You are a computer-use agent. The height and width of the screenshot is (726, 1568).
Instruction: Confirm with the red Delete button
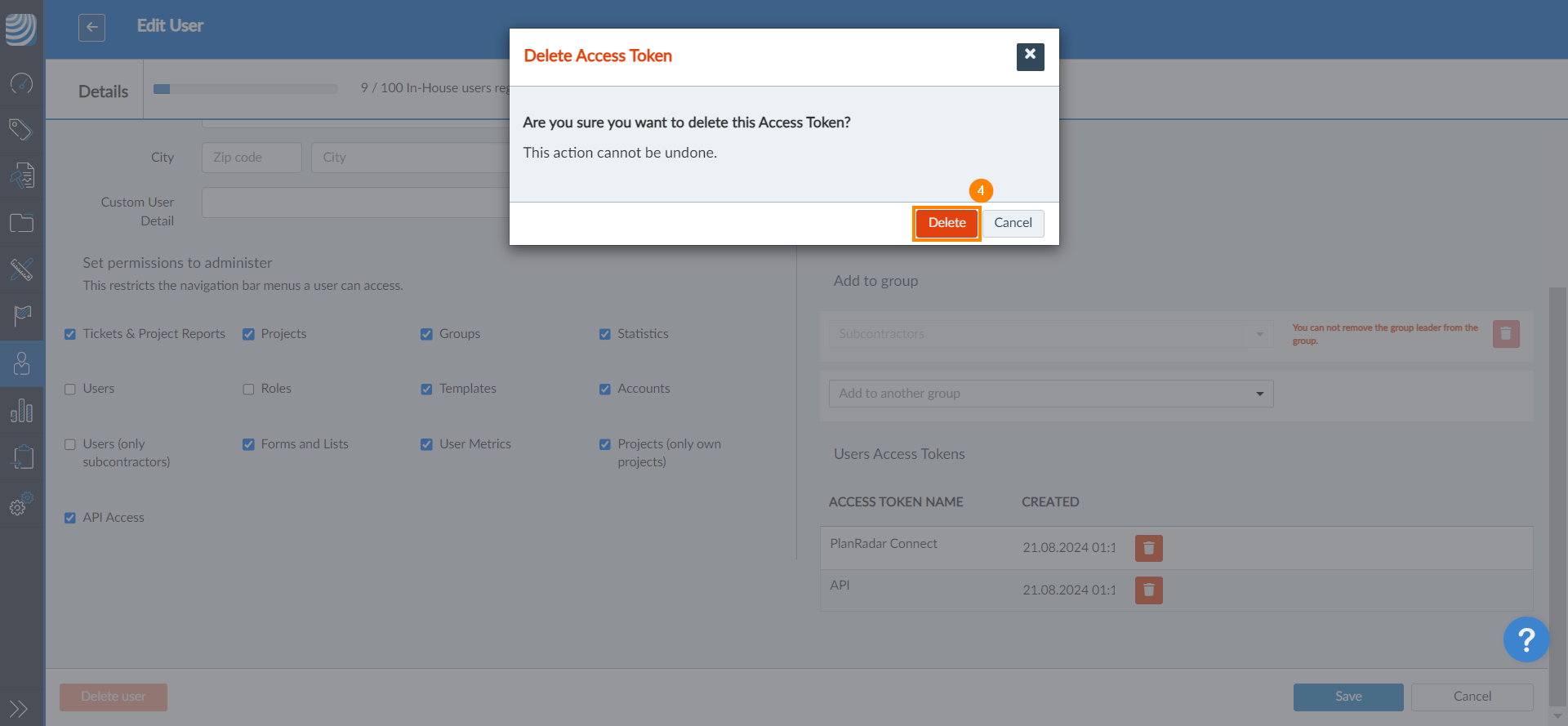click(947, 223)
